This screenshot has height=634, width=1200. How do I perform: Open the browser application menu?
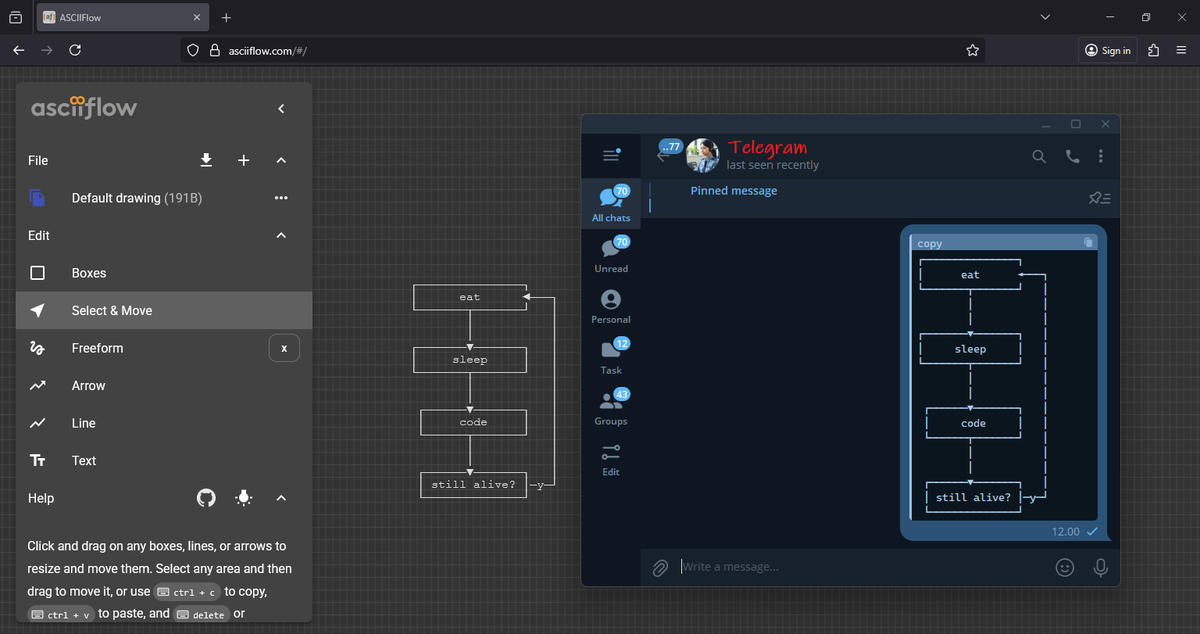[1181, 50]
